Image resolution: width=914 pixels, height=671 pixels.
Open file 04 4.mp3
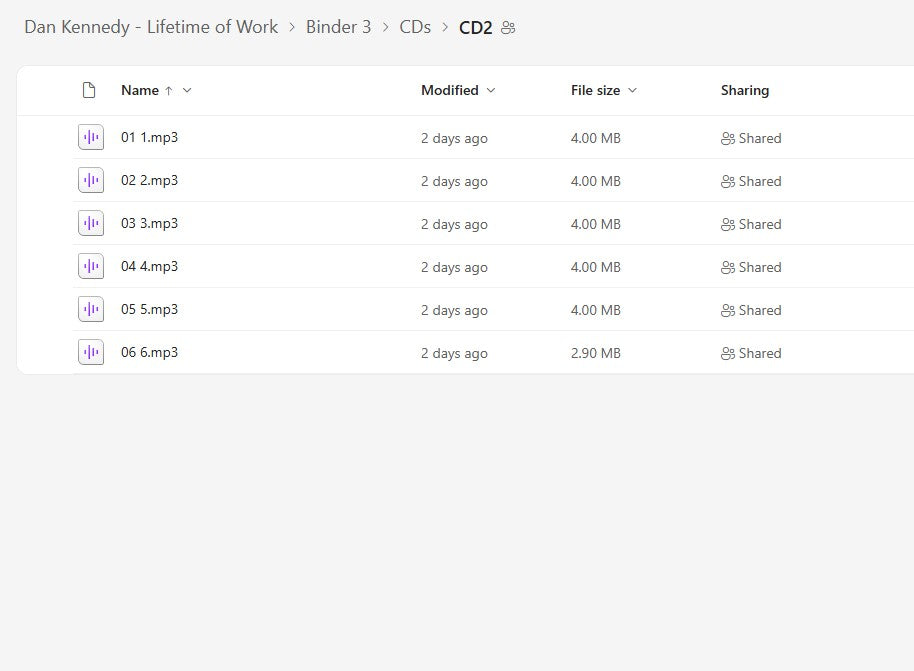[149, 266]
